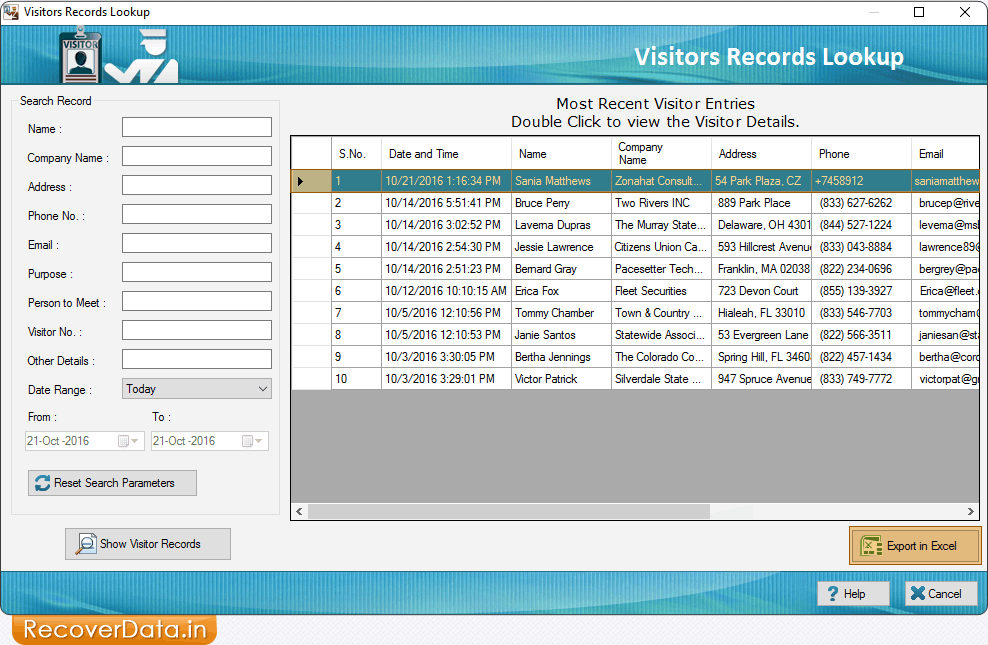
Task: Open the Date Range dropdown showing Today
Action: 196,388
